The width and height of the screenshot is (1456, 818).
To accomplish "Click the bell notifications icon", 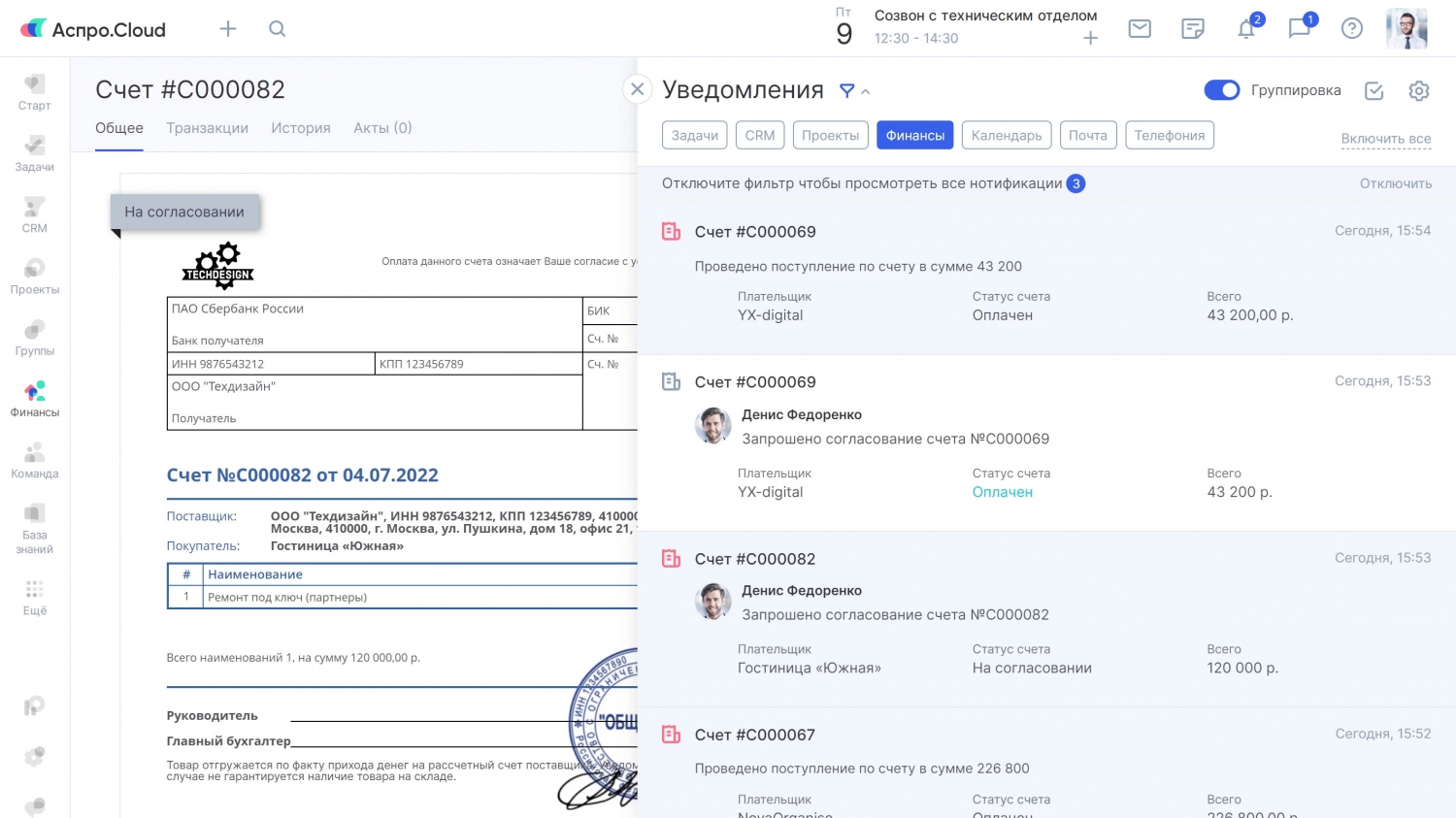I will (x=1246, y=29).
